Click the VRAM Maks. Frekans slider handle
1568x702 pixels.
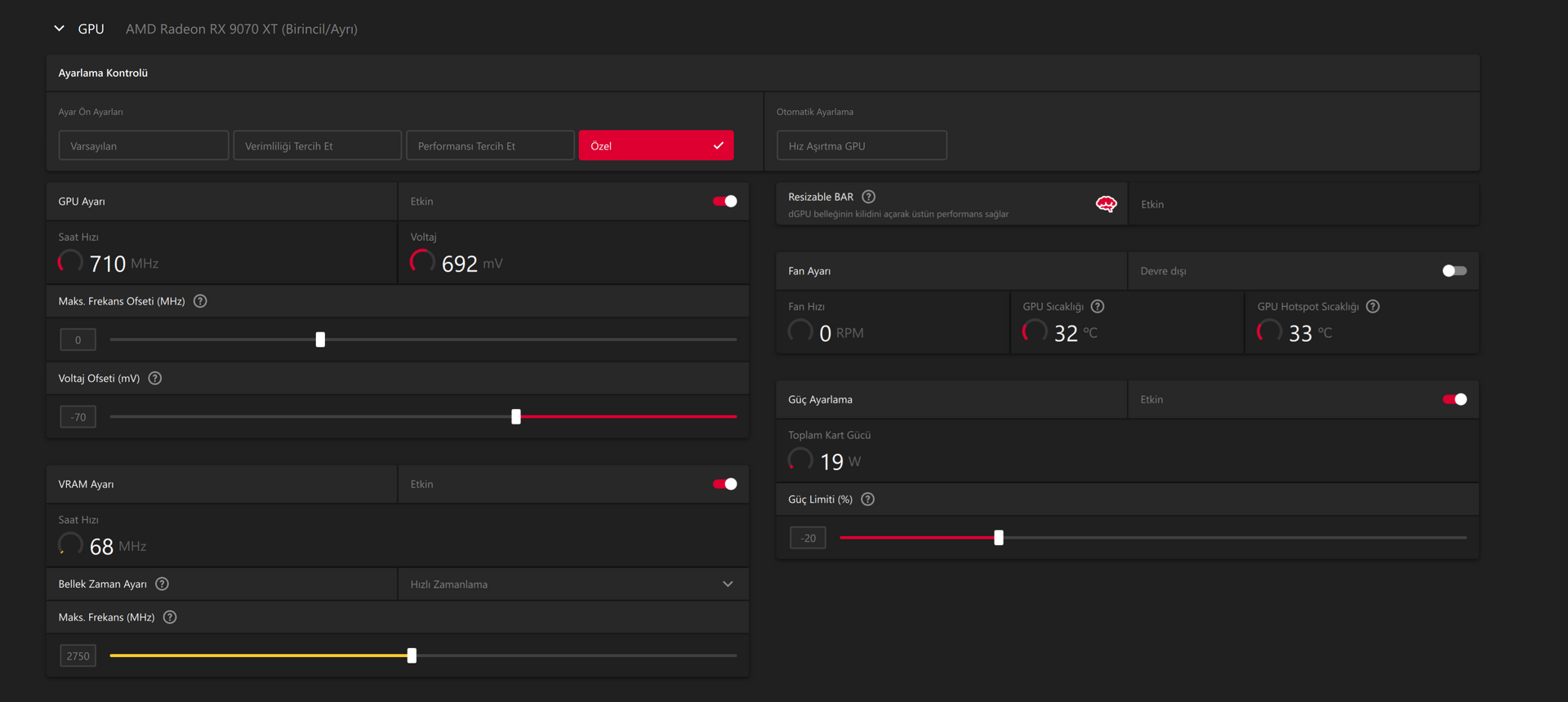tap(412, 655)
